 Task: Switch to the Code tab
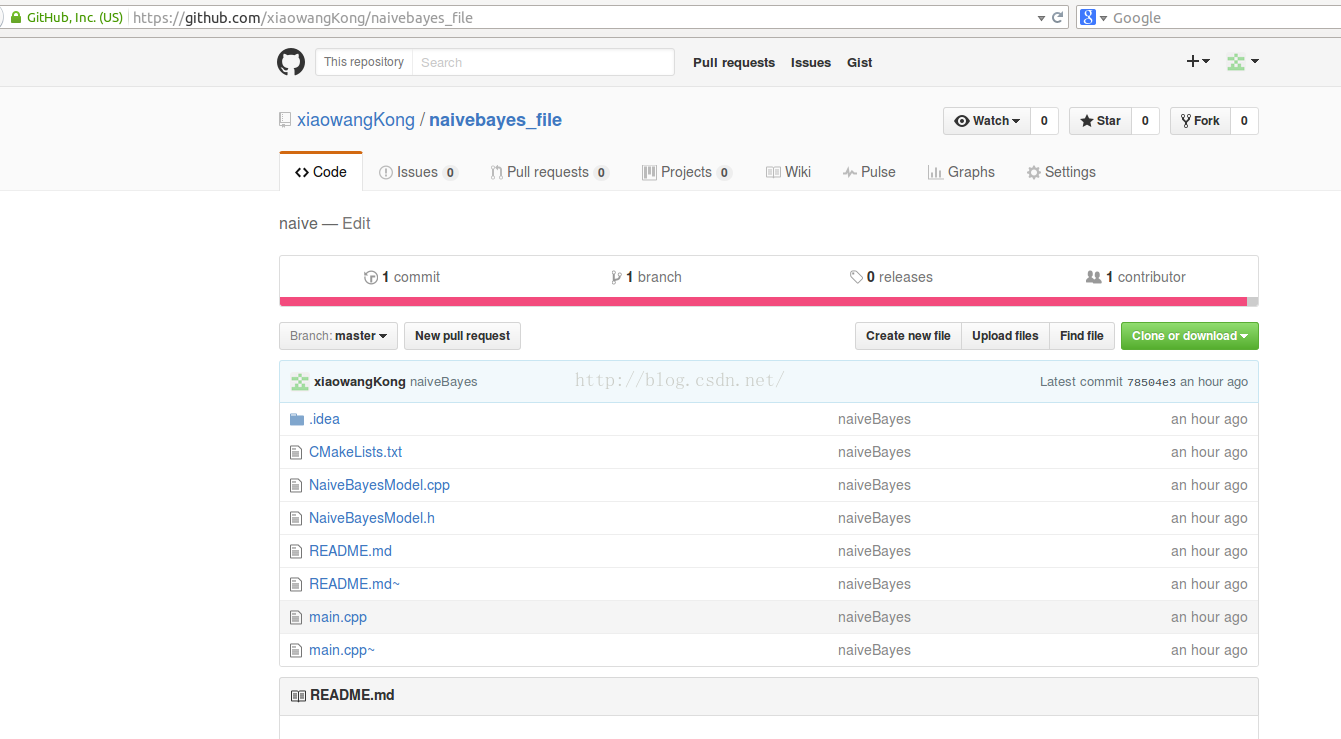(x=321, y=172)
